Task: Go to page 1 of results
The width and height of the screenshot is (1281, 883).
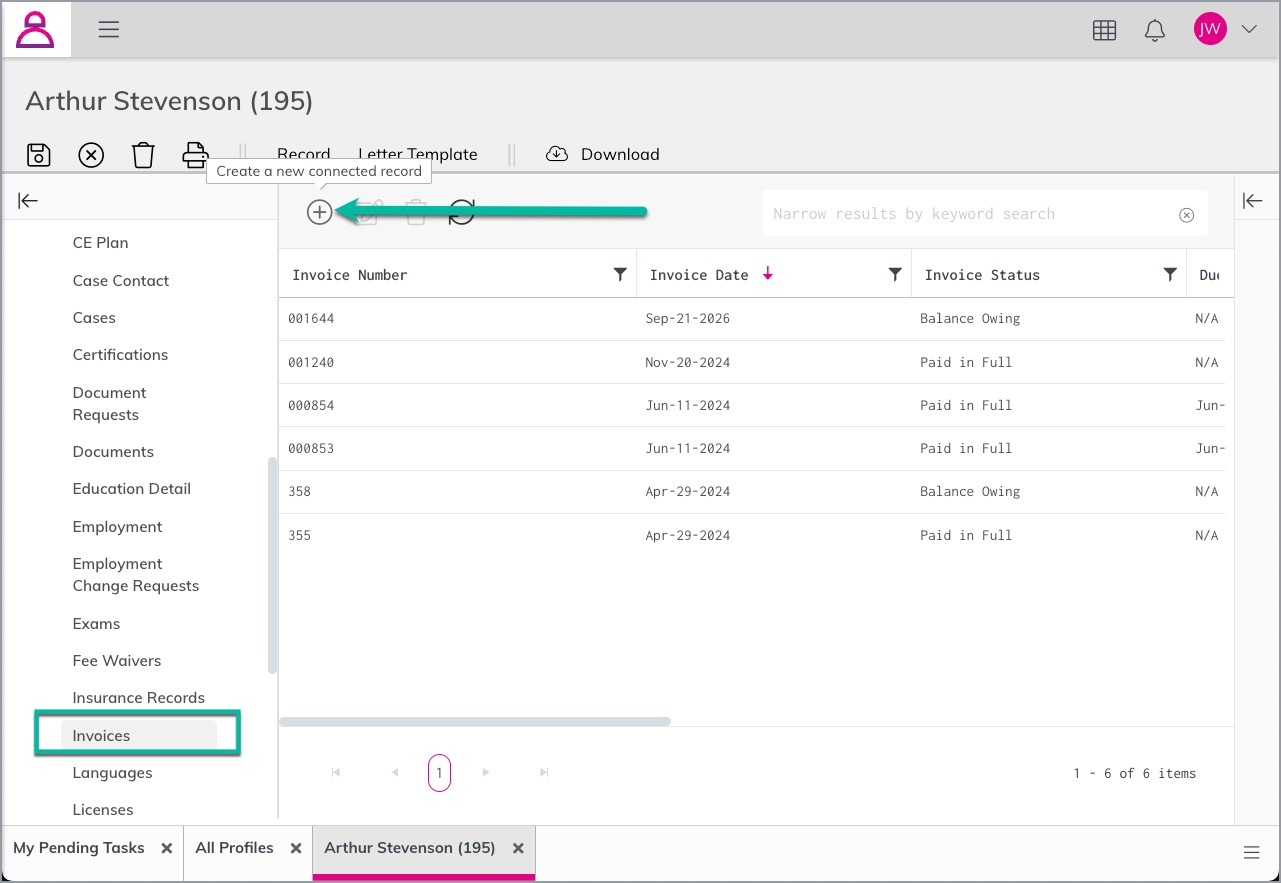Action: 439,773
